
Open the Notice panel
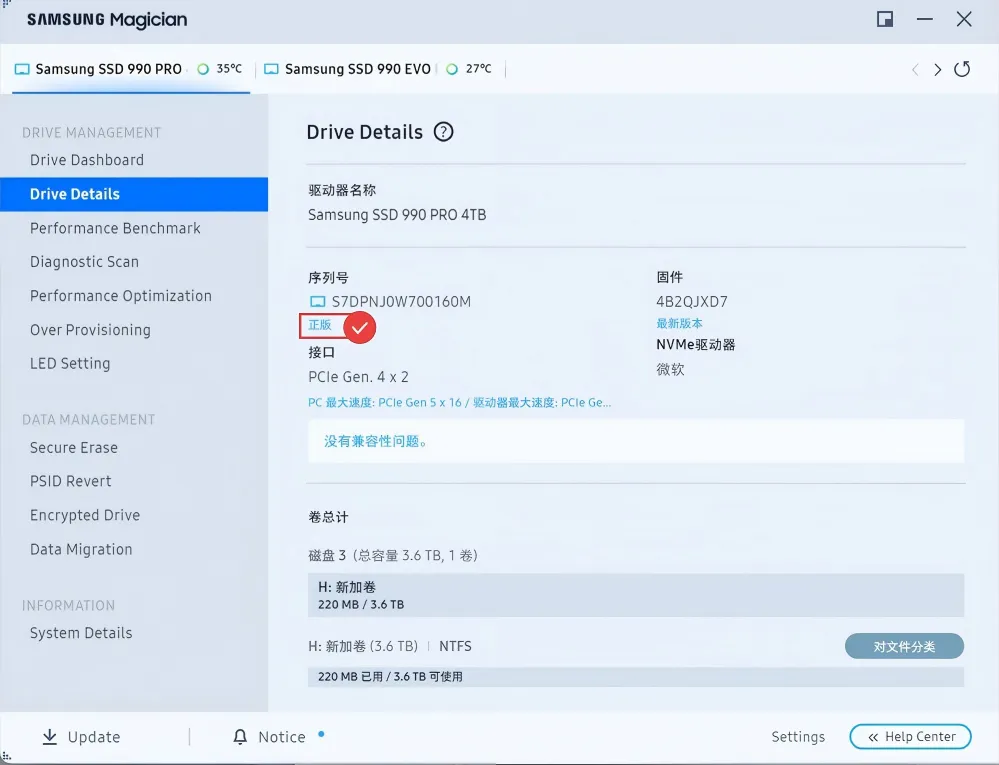pos(270,737)
